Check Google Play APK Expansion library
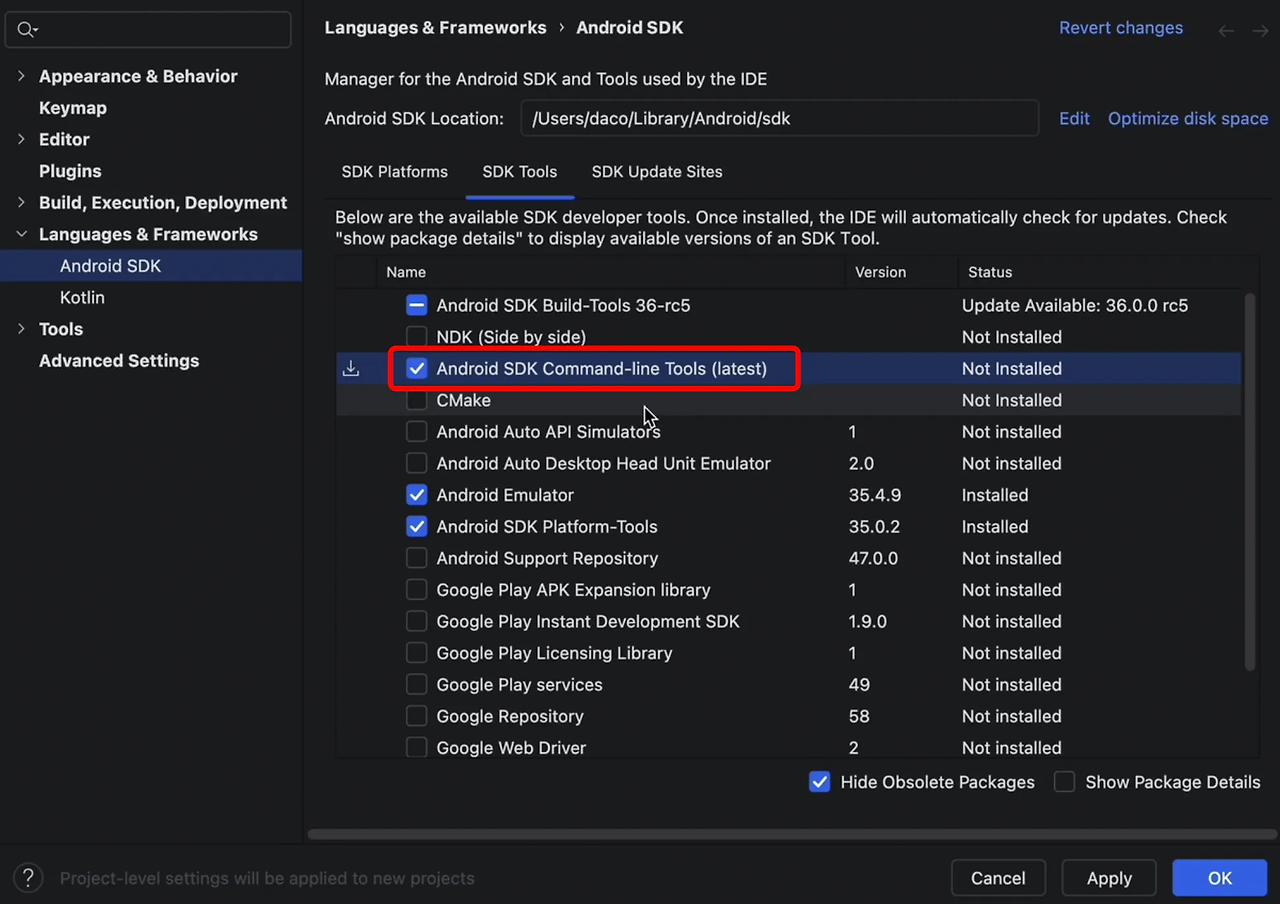This screenshot has width=1280, height=904. coord(417,590)
